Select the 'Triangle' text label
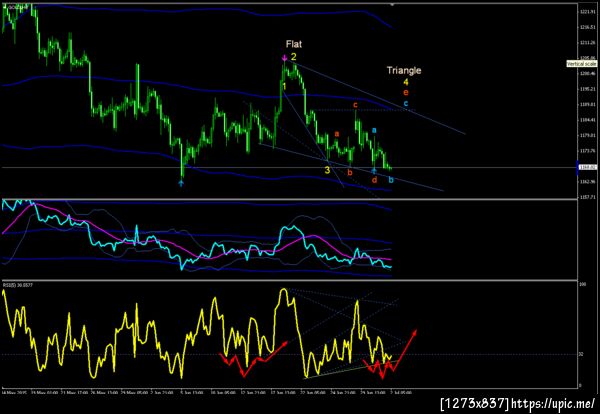Viewport: 600px width, 414px height. 404,70
